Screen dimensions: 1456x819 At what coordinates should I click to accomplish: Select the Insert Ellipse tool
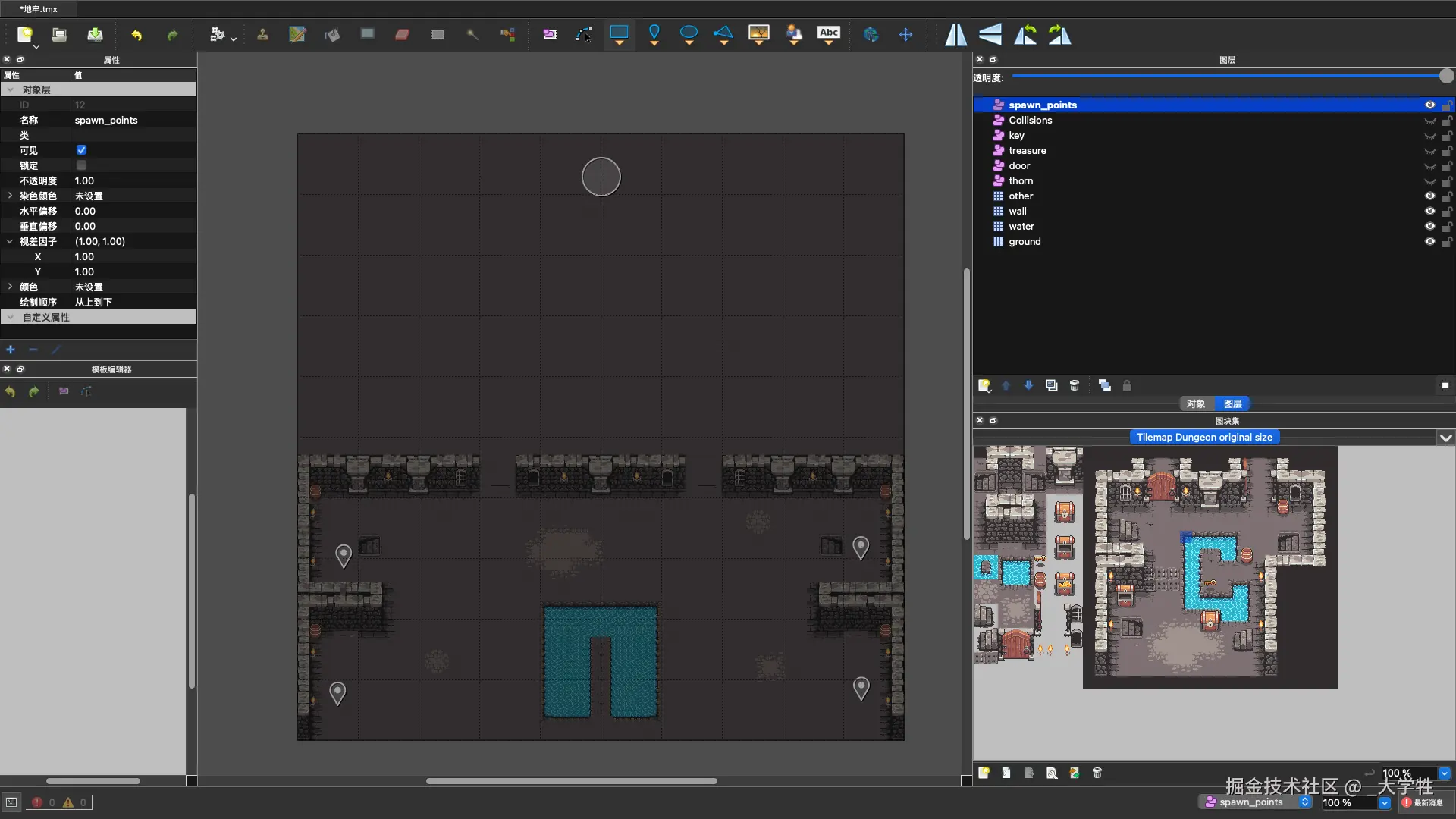point(689,33)
